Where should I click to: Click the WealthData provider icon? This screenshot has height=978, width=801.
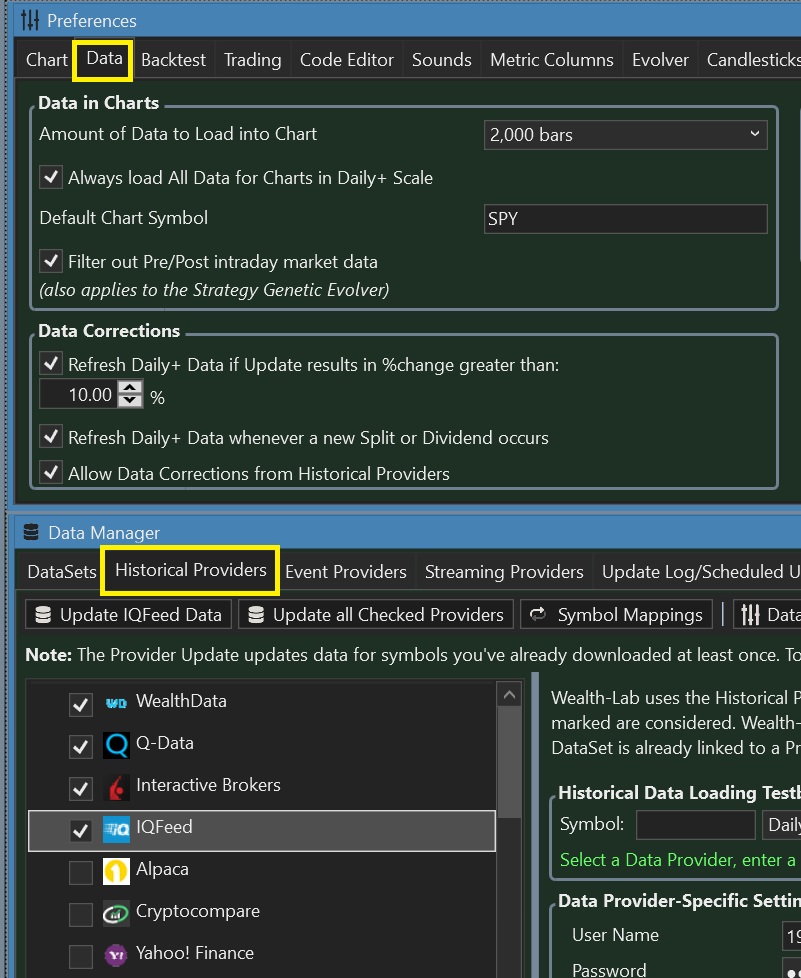coord(116,703)
